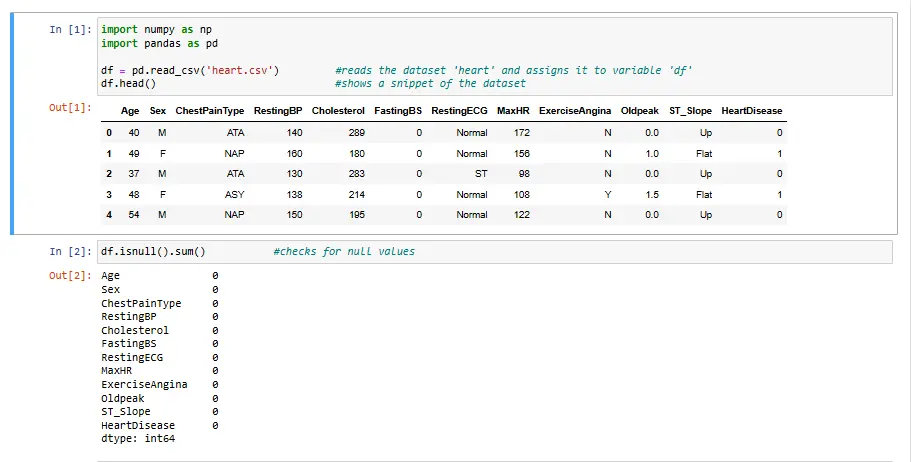This screenshot has height=462, width=911.
Task: Click the ST cell in RestingECG column
Action: pyautogui.click(x=481, y=174)
